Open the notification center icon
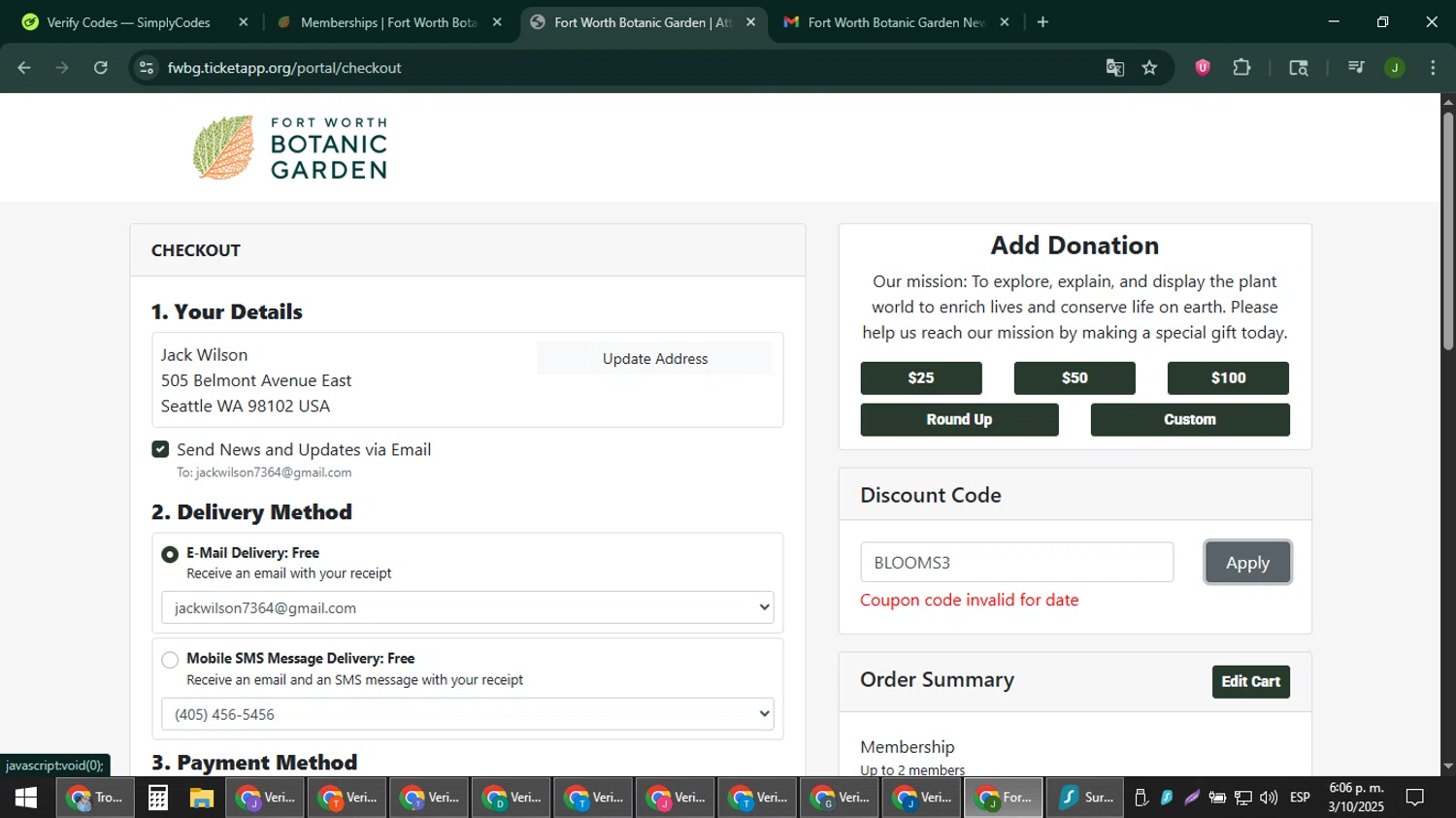 [1415, 798]
